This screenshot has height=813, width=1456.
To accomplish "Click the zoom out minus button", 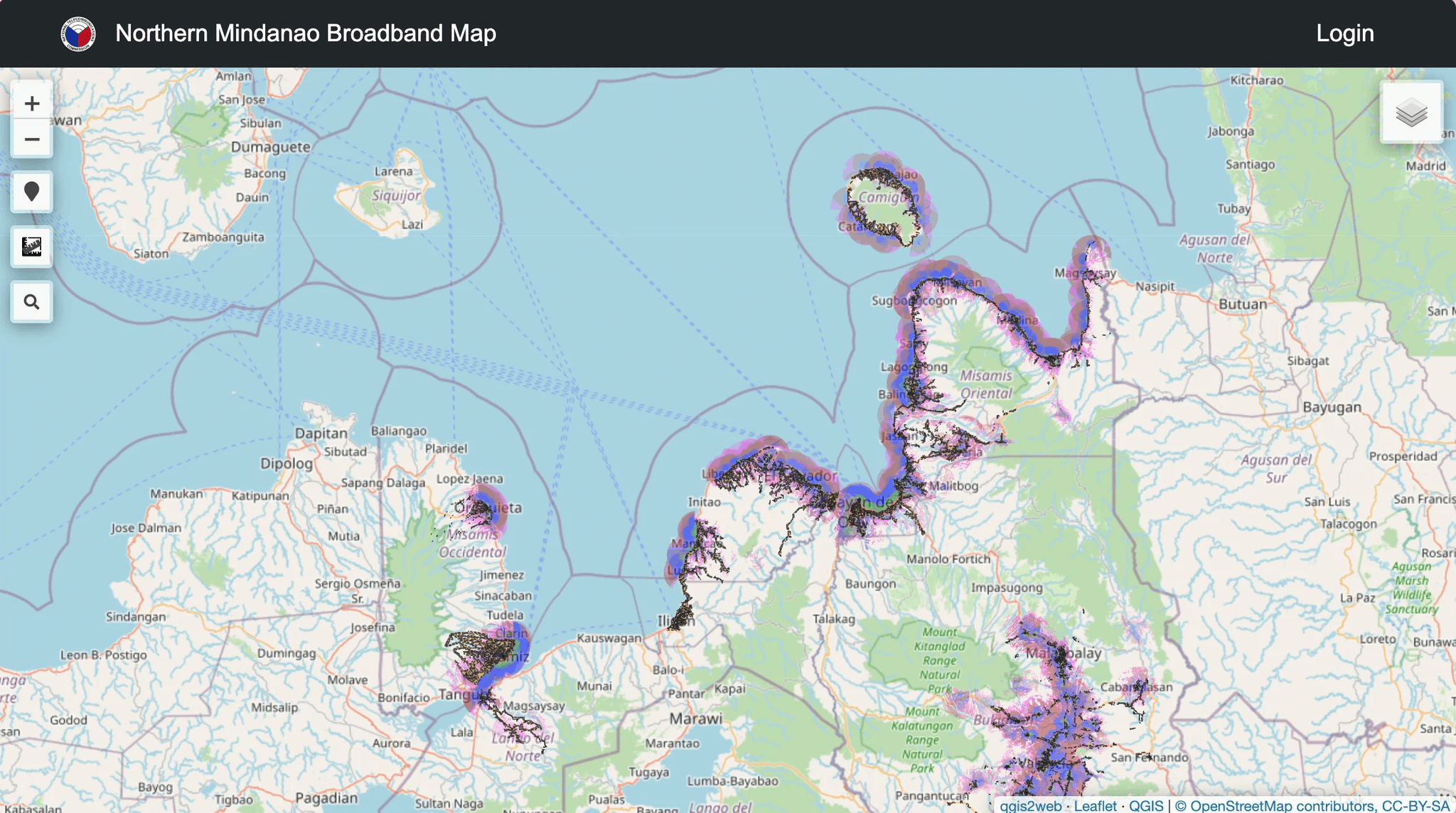I will [x=31, y=139].
